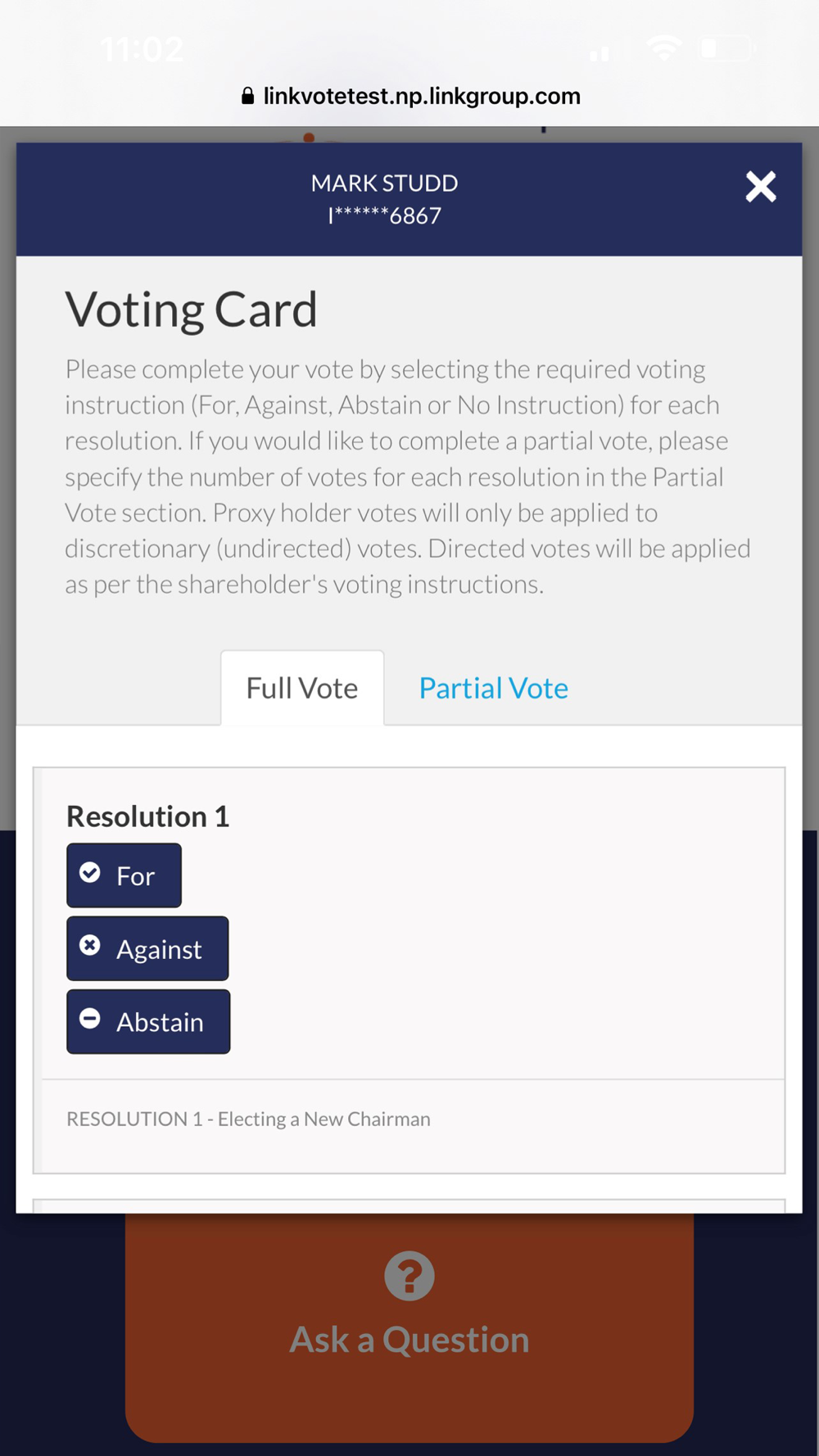Tap the battery icon in the status bar
Image resolution: width=819 pixels, height=1456 pixels.
(x=724, y=49)
